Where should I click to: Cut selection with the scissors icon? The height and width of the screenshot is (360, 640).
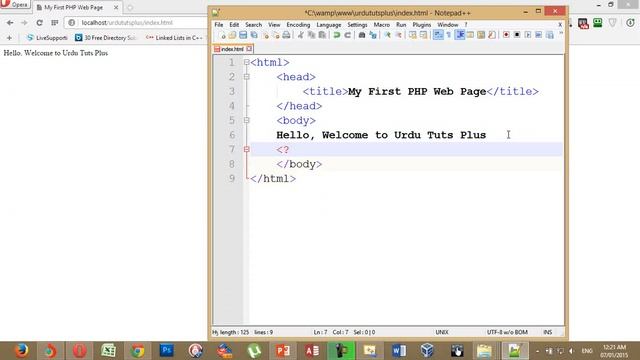click(x=301, y=35)
